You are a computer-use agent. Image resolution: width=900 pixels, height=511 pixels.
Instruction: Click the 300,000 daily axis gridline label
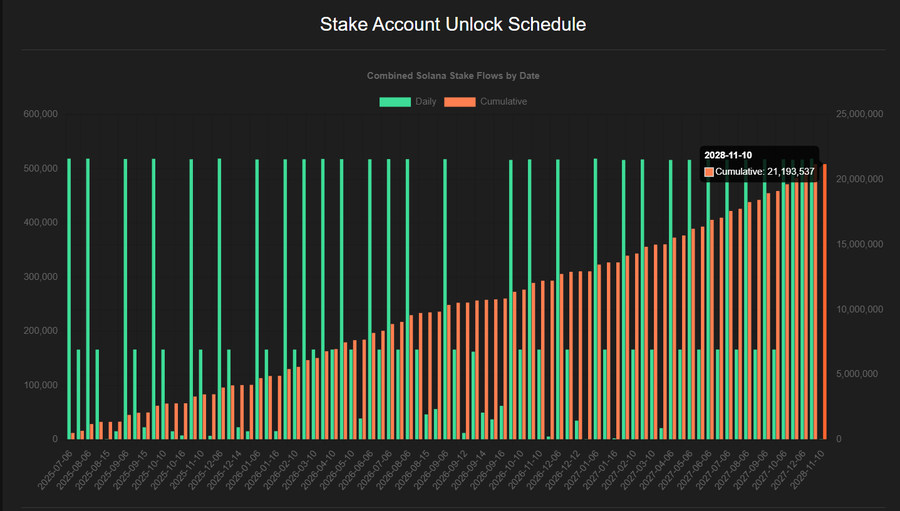pyautogui.click(x=40, y=277)
